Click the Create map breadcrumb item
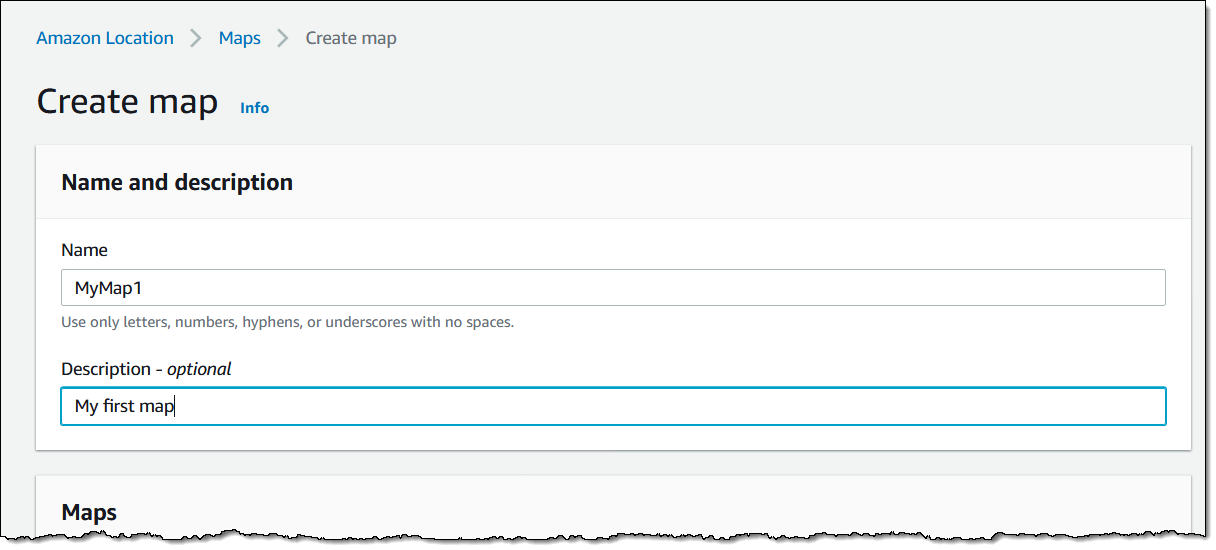The width and height of the screenshot is (1216, 550). 351,38
